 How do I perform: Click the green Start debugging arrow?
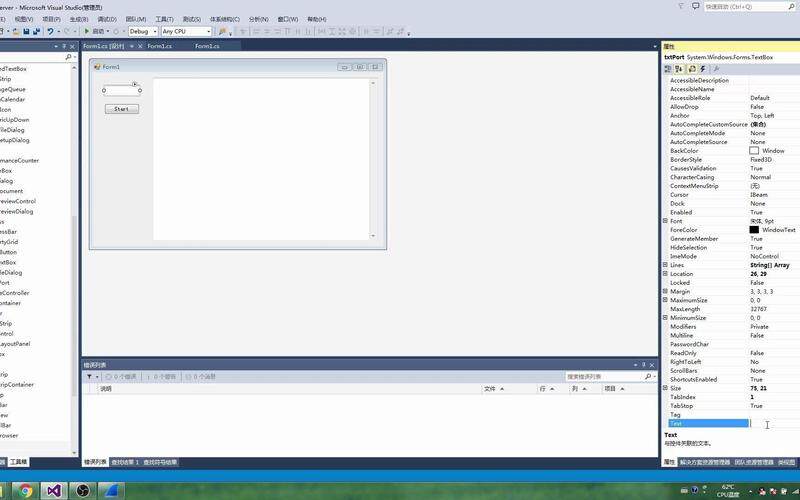[x=87, y=32]
